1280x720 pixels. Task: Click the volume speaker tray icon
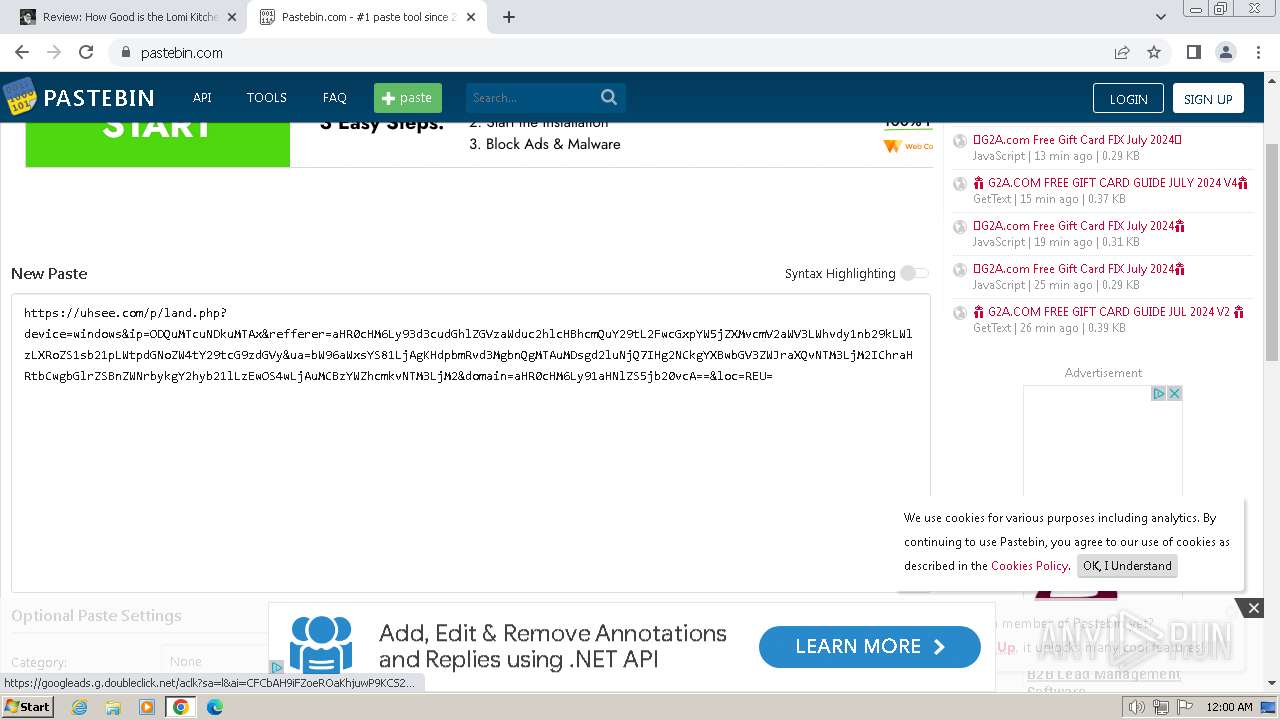tap(1137, 707)
